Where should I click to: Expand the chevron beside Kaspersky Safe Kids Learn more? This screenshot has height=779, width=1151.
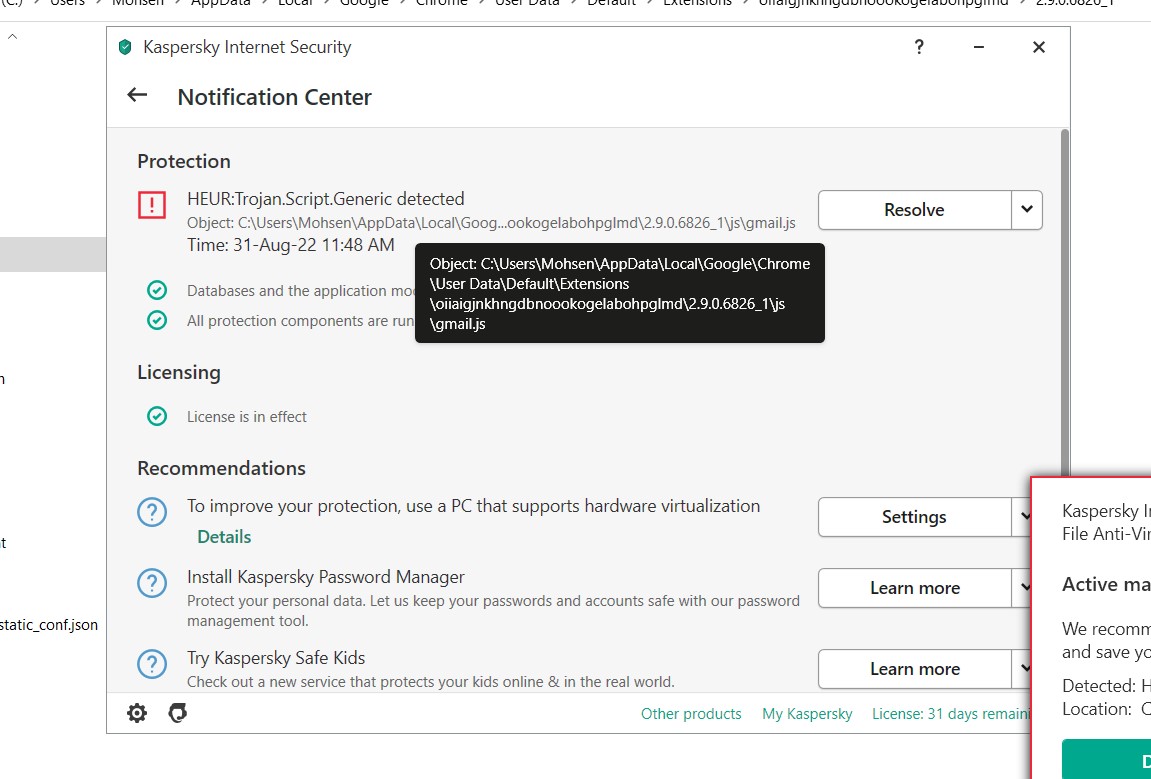click(1029, 668)
